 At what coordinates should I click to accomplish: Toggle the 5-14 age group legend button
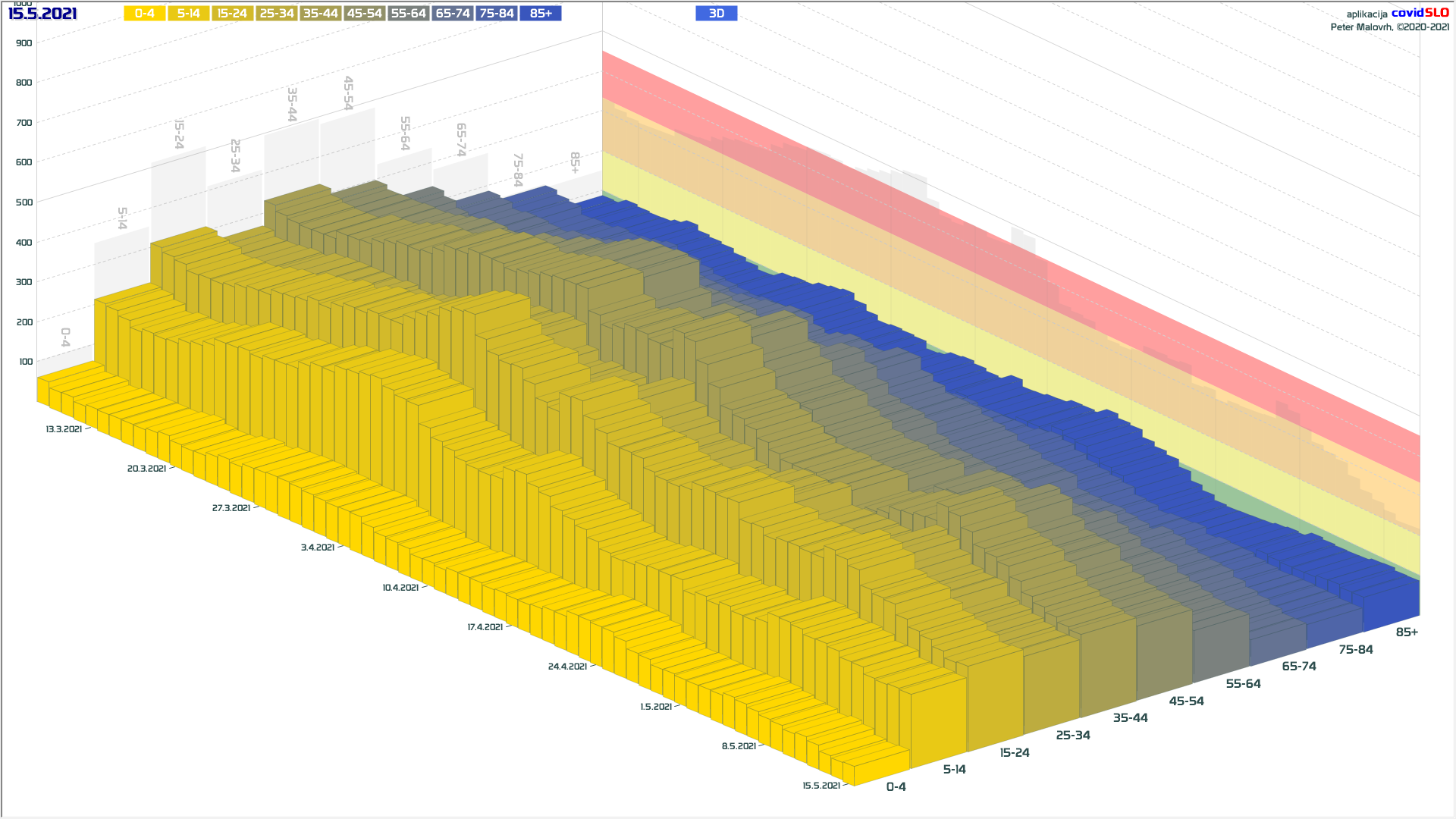188,14
